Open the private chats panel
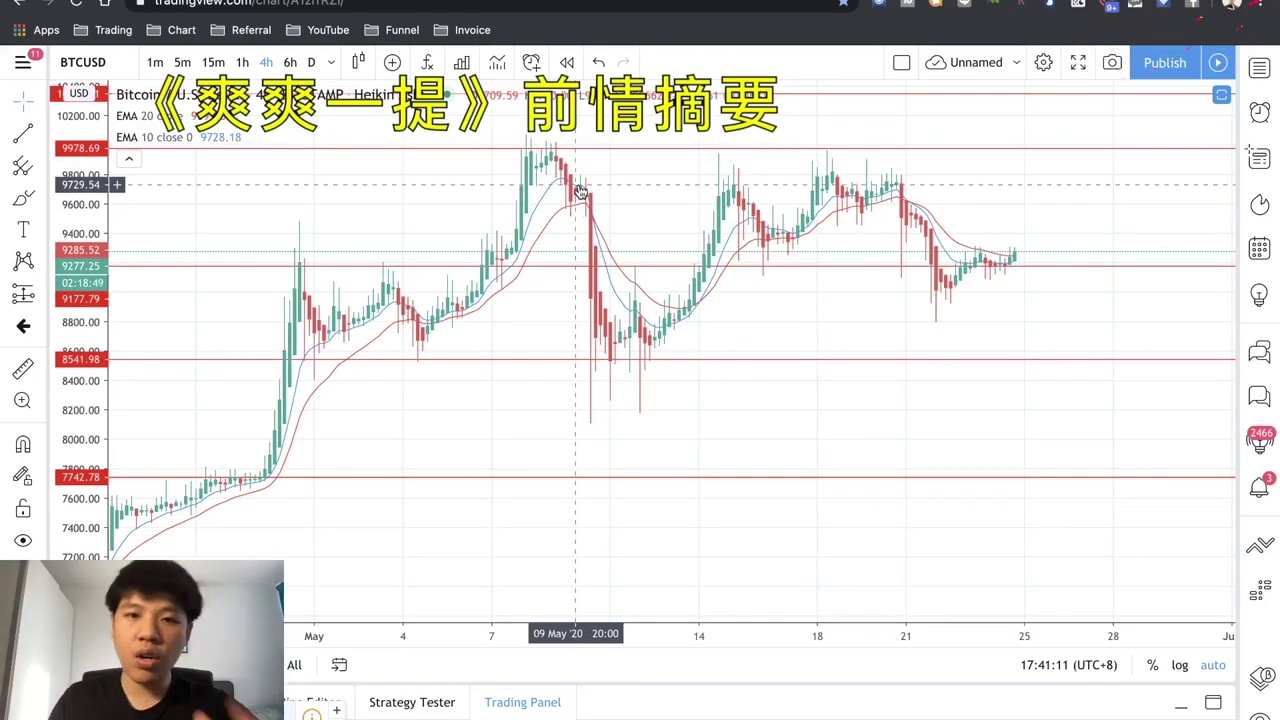 tap(1259, 397)
